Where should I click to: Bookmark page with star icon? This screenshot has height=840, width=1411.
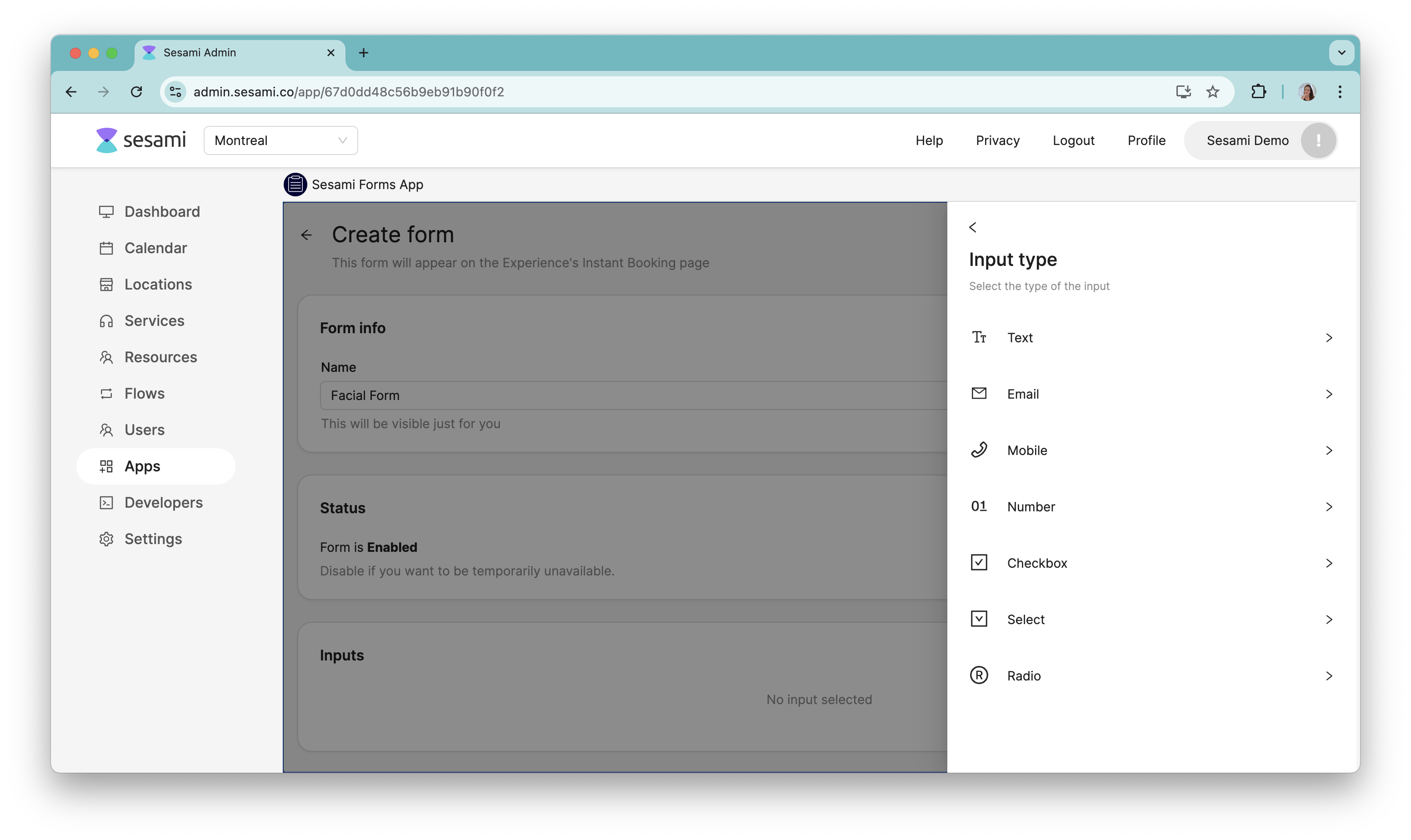tap(1212, 92)
